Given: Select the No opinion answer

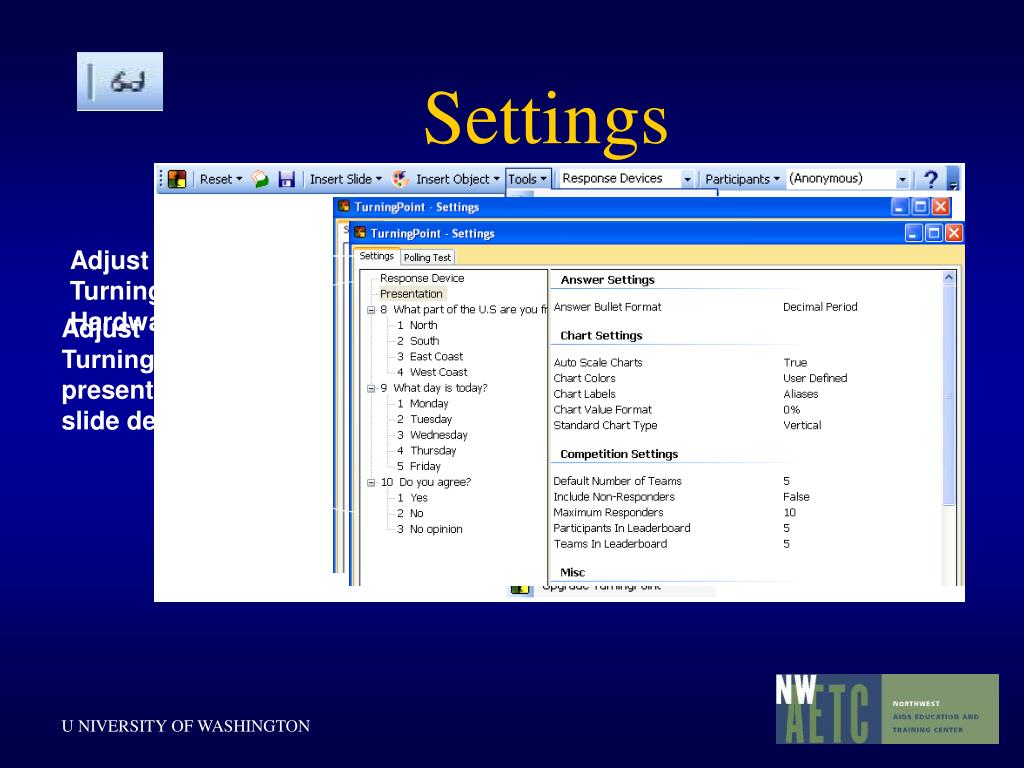Looking at the screenshot, I should pos(430,529).
